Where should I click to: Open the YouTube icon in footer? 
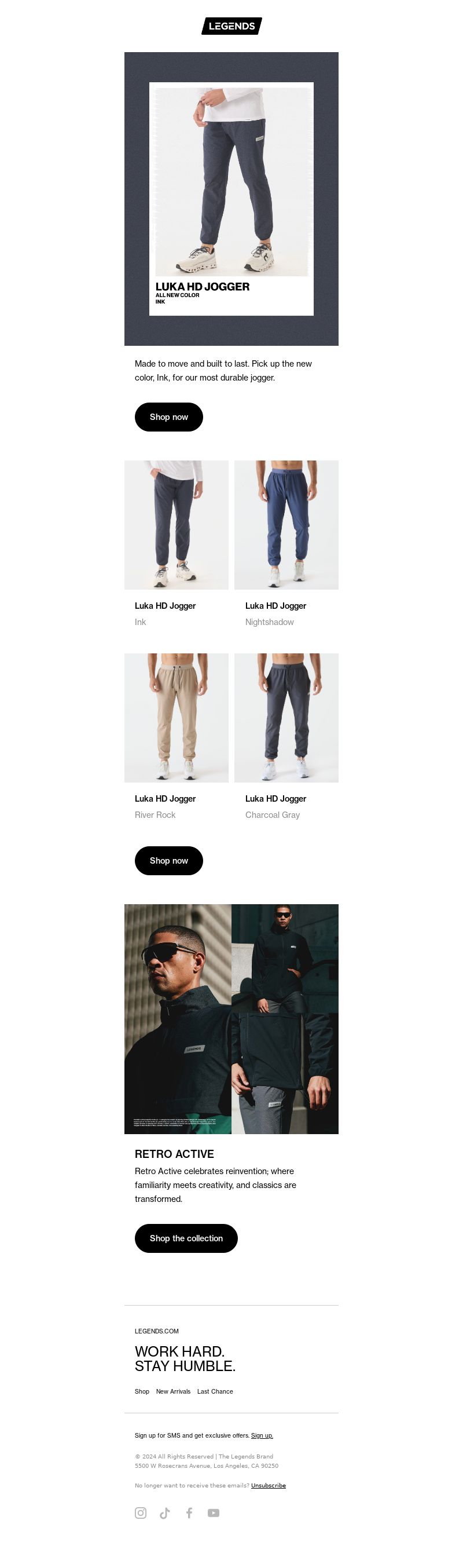pyautogui.click(x=214, y=1512)
